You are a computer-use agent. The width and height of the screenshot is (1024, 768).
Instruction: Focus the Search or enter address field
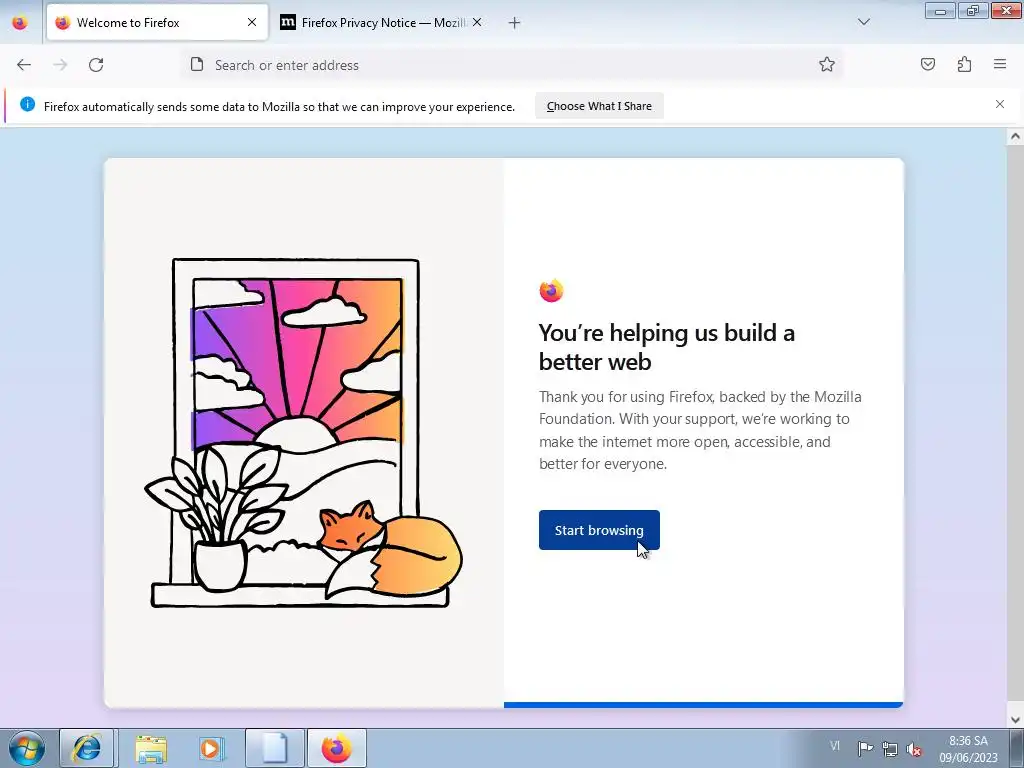[x=511, y=65]
